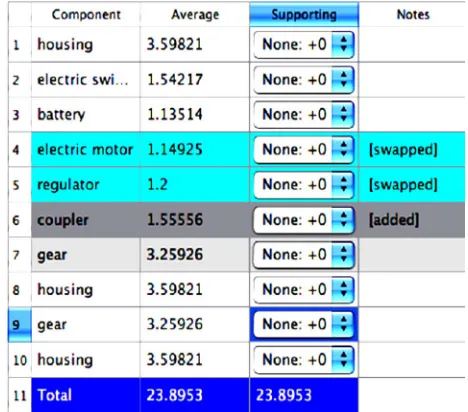Click the selected Supporting column header
Viewport: 468px width, 412px height.
(x=304, y=14)
